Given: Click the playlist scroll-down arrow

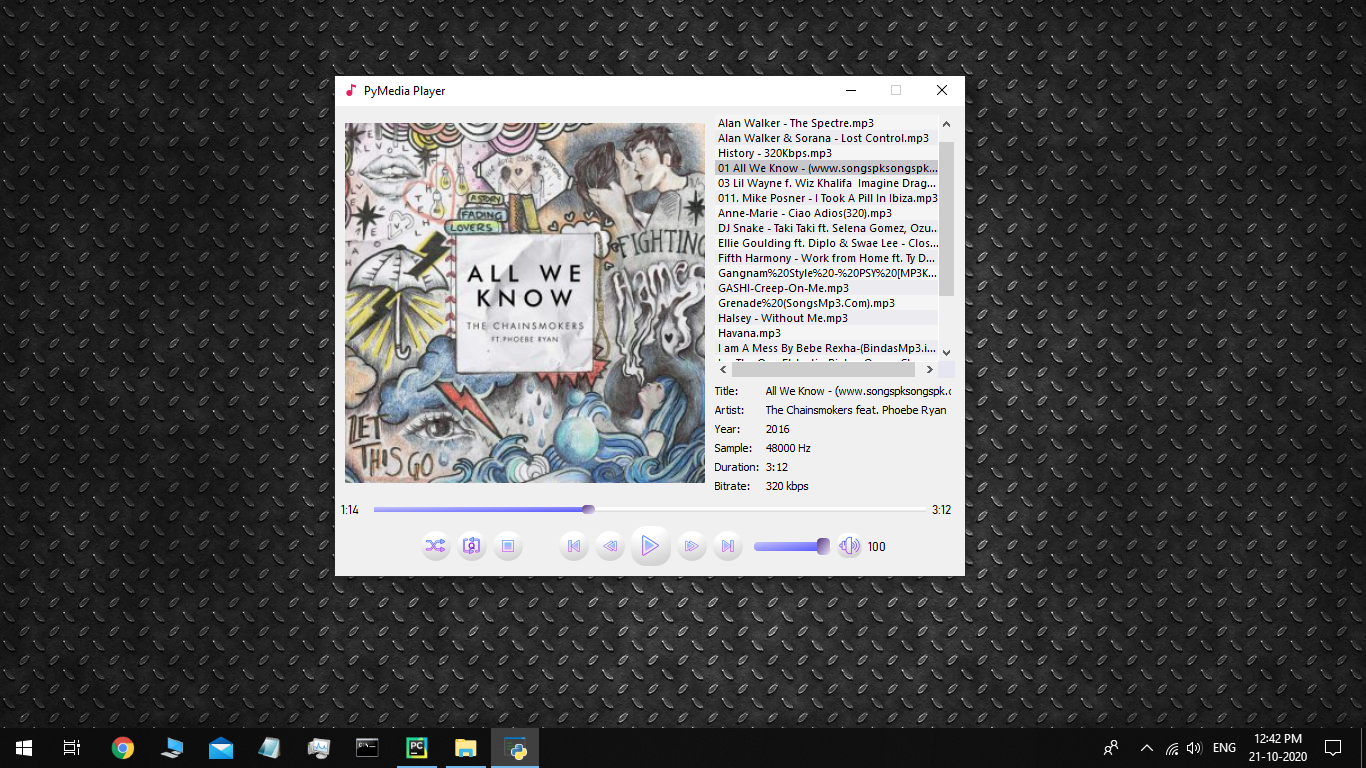Looking at the screenshot, I should pos(946,353).
